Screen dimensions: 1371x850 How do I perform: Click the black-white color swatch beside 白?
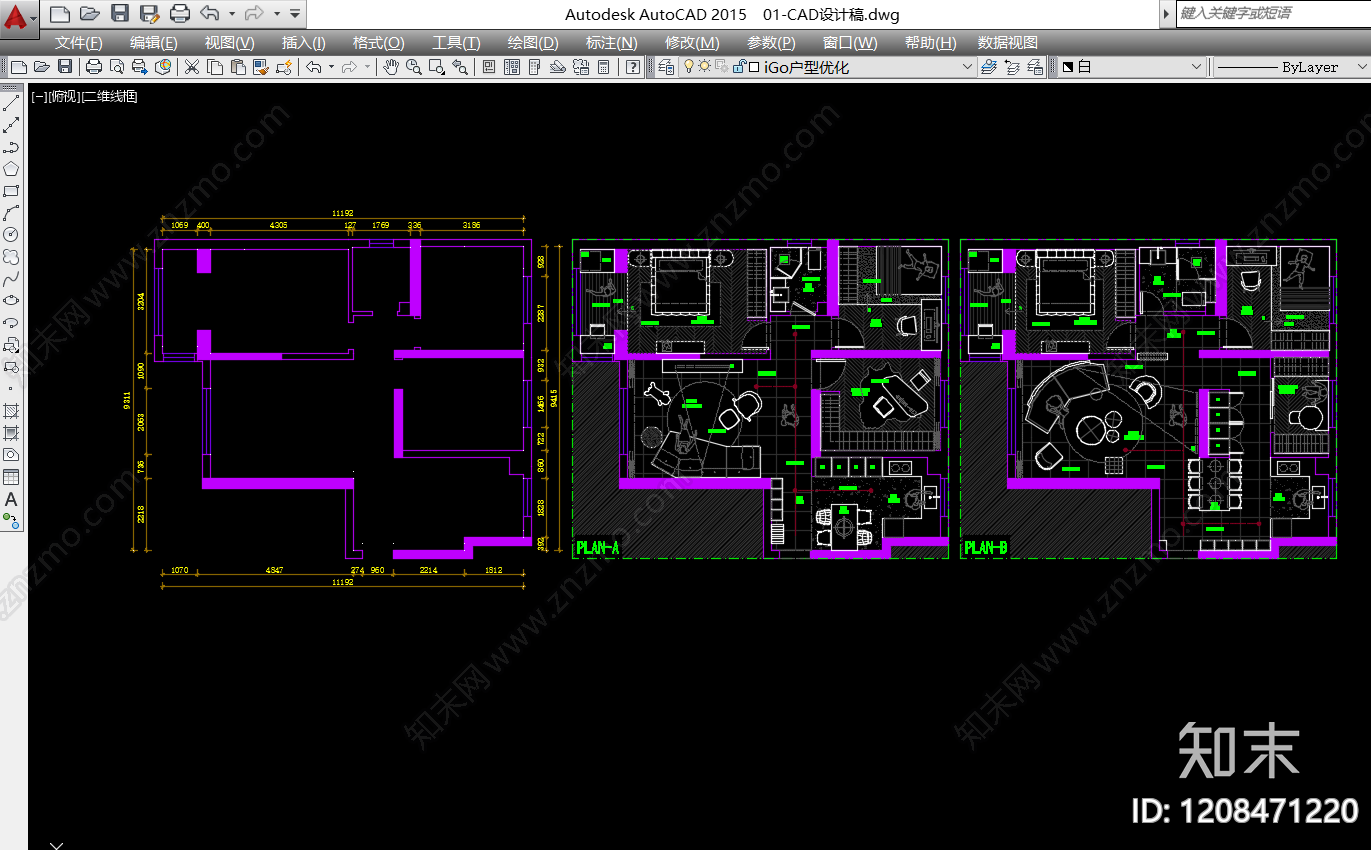click(x=1068, y=67)
